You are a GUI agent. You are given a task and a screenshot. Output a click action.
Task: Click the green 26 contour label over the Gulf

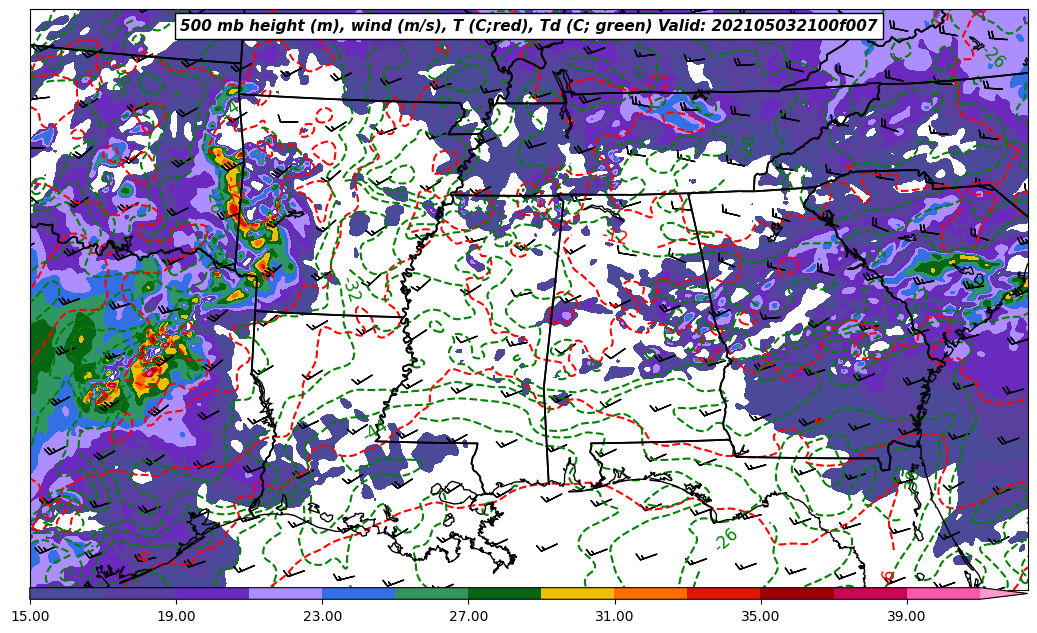pyautogui.click(x=727, y=539)
